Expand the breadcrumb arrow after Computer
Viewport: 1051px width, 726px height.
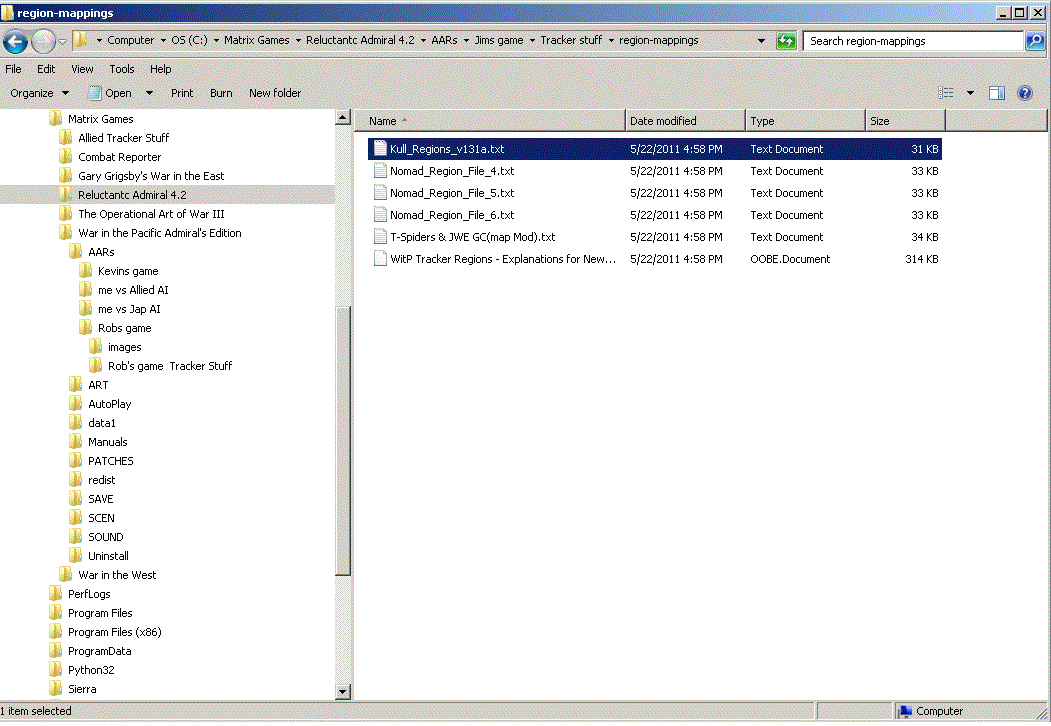[163, 40]
